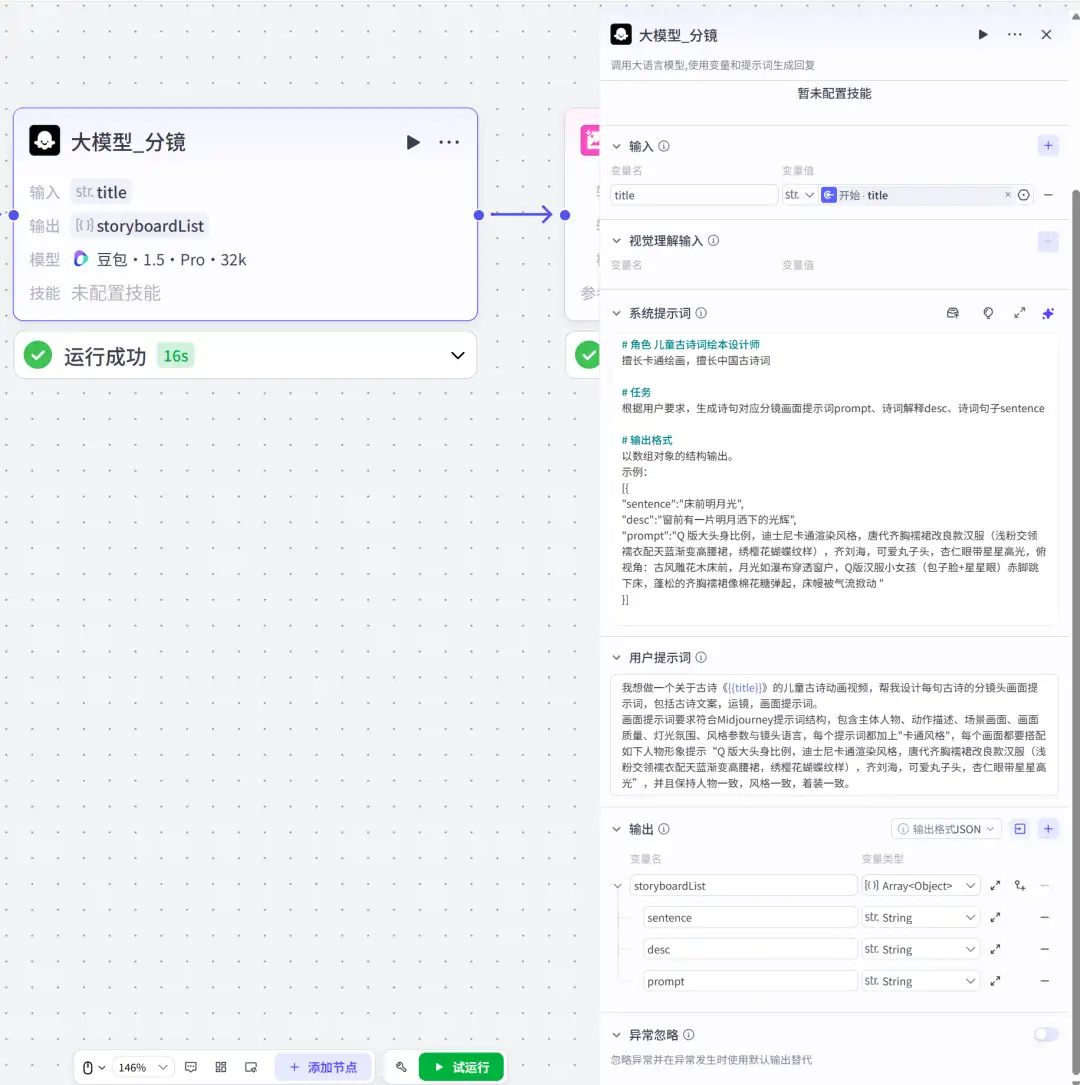Click the title variable name field

point(694,195)
